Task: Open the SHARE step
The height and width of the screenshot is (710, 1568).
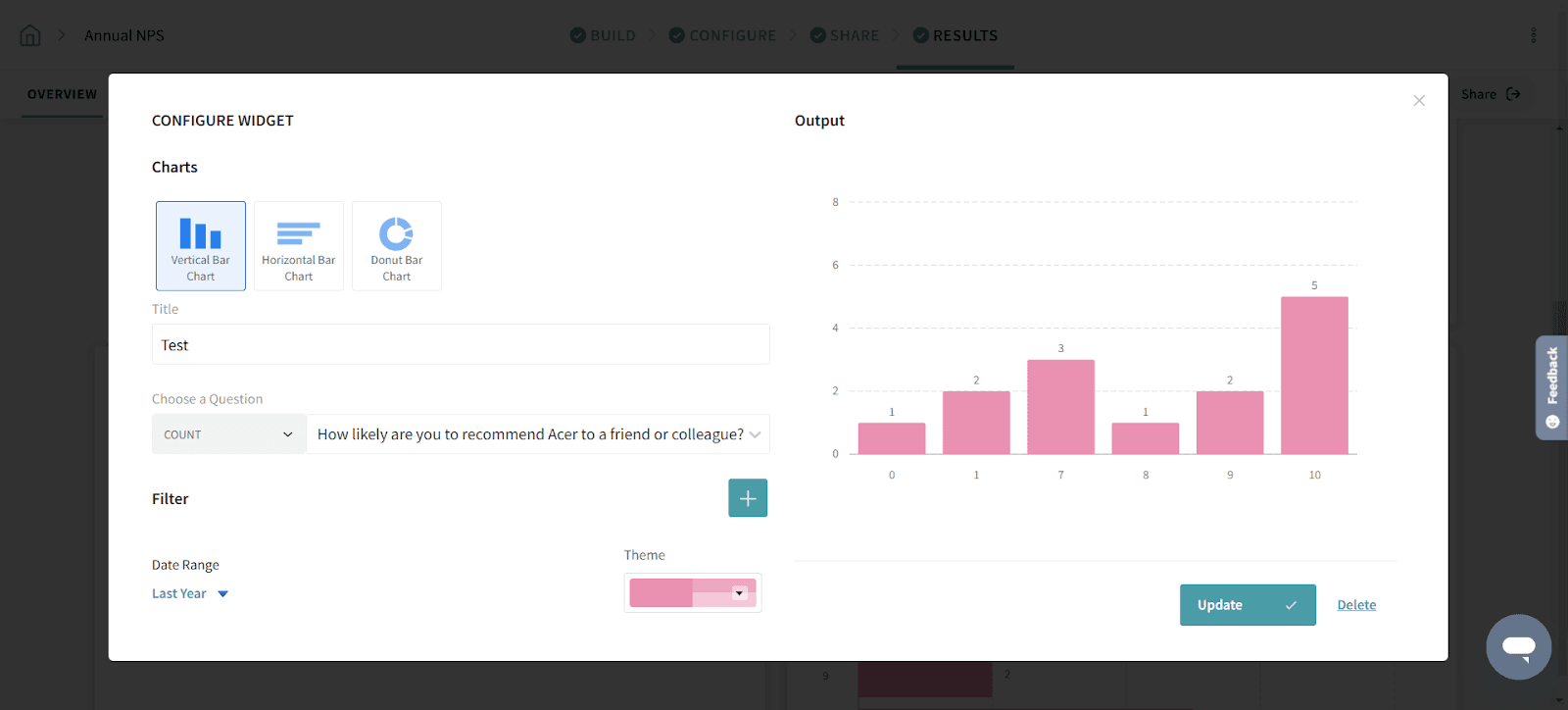Action: click(x=845, y=35)
